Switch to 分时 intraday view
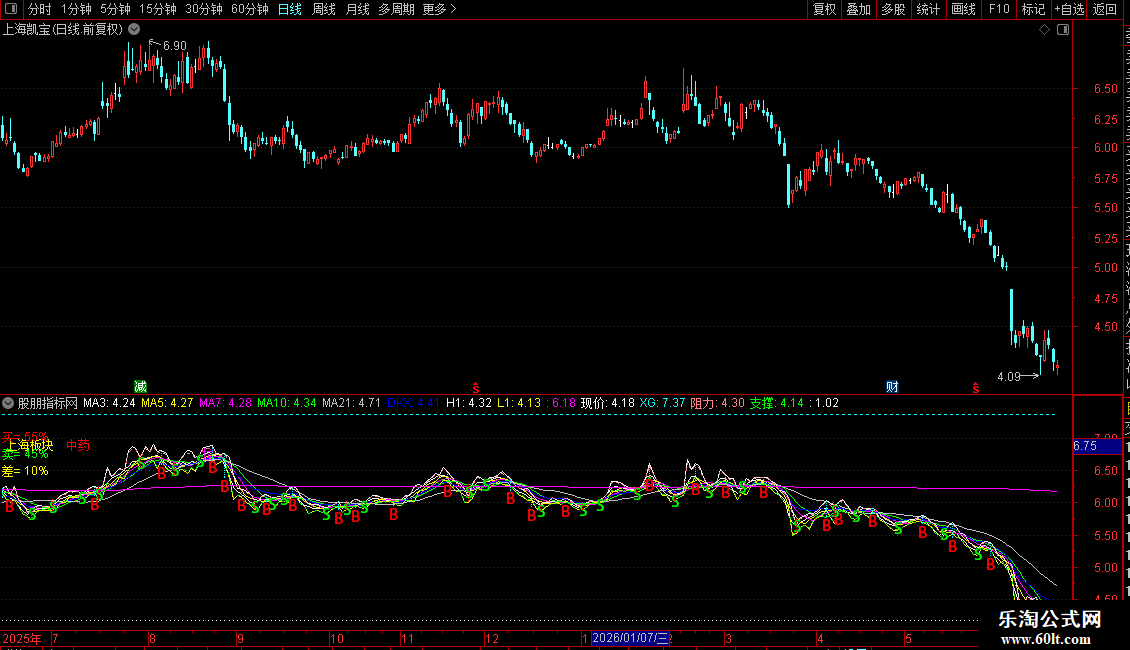This screenshot has height=650, width=1130. 40,9
